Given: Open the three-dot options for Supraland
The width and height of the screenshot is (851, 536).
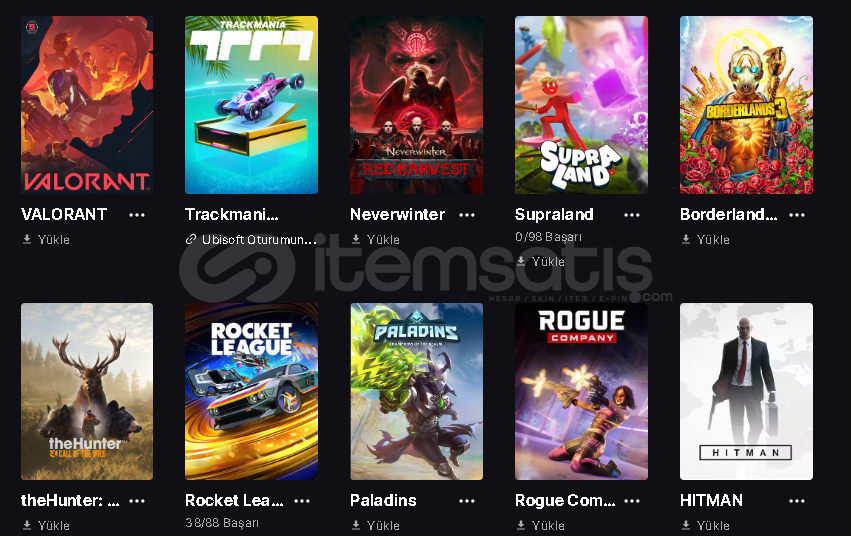Looking at the screenshot, I should tap(632, 215).
